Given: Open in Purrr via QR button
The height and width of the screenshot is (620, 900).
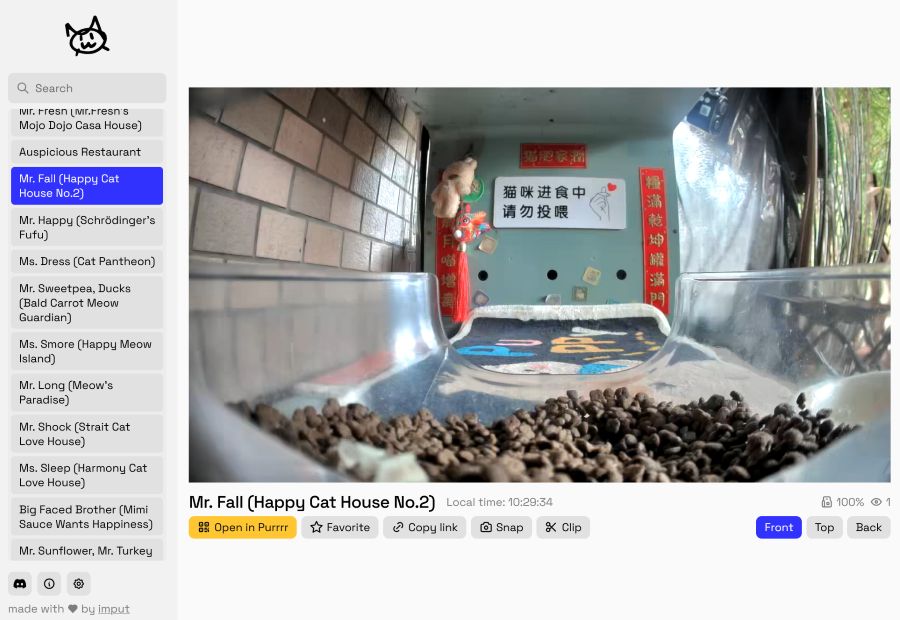Looking at the screenshot, I should click(243, 527).
